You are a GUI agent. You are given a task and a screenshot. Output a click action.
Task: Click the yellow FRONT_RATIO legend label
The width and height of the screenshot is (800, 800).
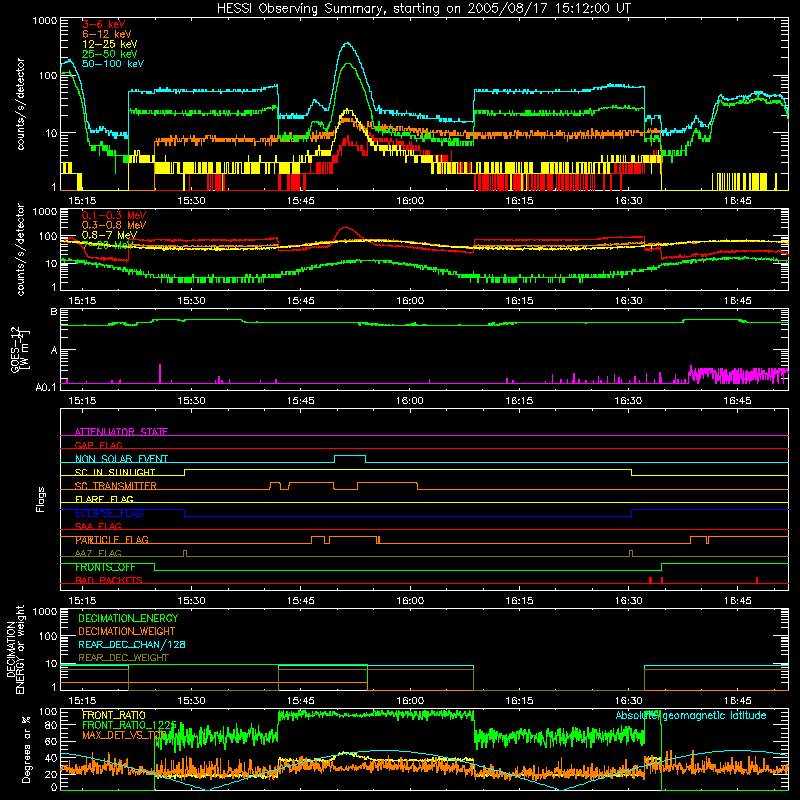click(x=114, y=715)
